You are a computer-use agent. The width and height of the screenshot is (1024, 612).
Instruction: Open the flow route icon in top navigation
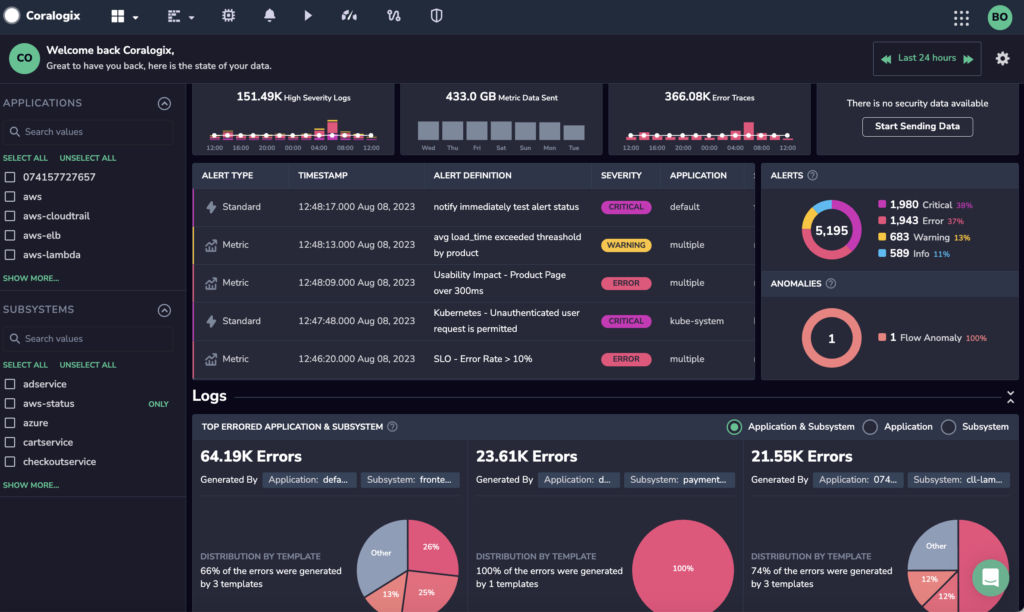[393, 16]
